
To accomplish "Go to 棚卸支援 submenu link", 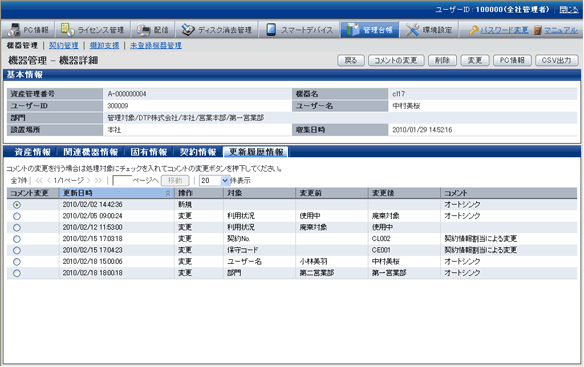I will click(x=104, y=45).
